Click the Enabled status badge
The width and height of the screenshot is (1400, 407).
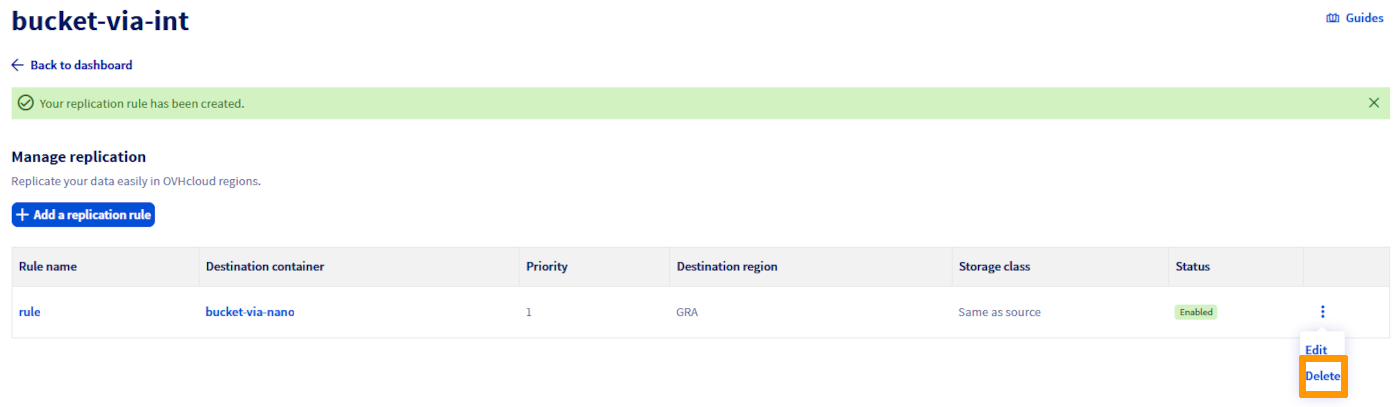click(x=1196, y=312)
